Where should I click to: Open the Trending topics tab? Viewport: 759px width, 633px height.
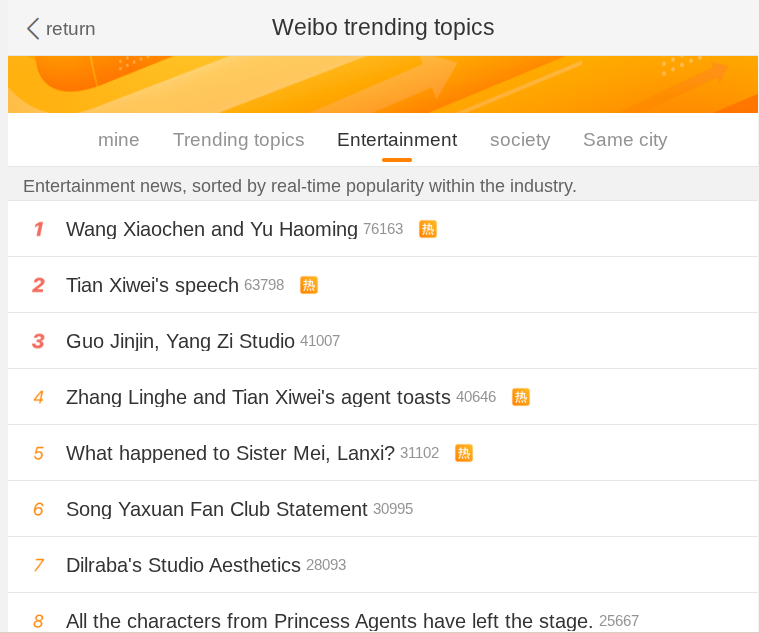238,140
